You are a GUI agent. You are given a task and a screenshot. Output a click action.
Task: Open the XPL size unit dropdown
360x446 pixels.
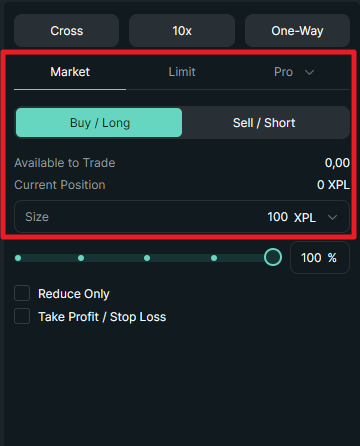[x=315, y=217]
